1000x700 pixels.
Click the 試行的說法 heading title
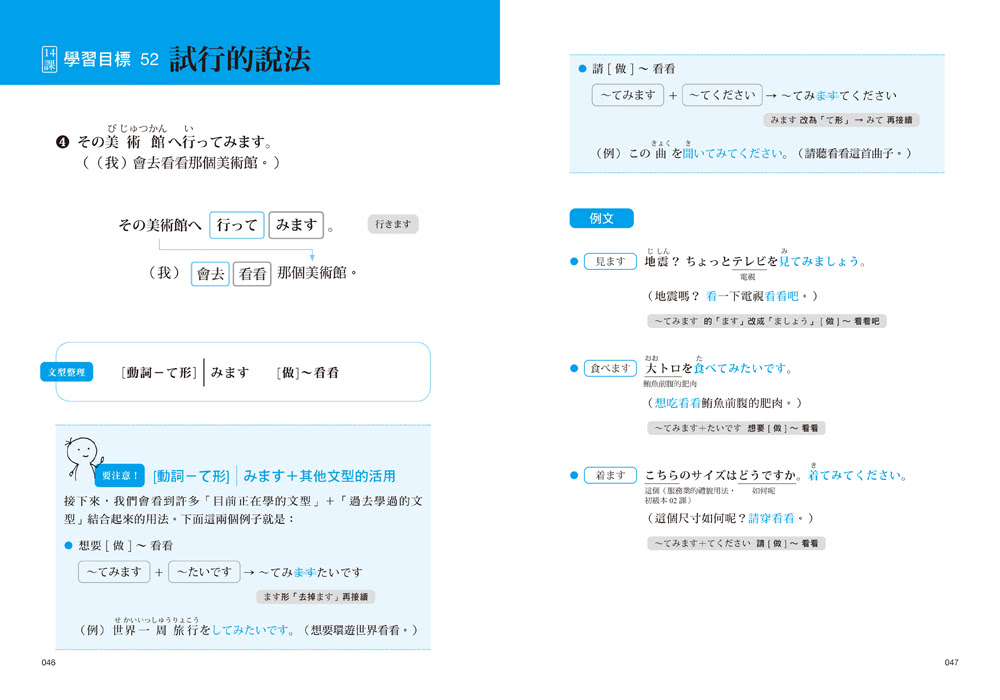pos(240,59)
